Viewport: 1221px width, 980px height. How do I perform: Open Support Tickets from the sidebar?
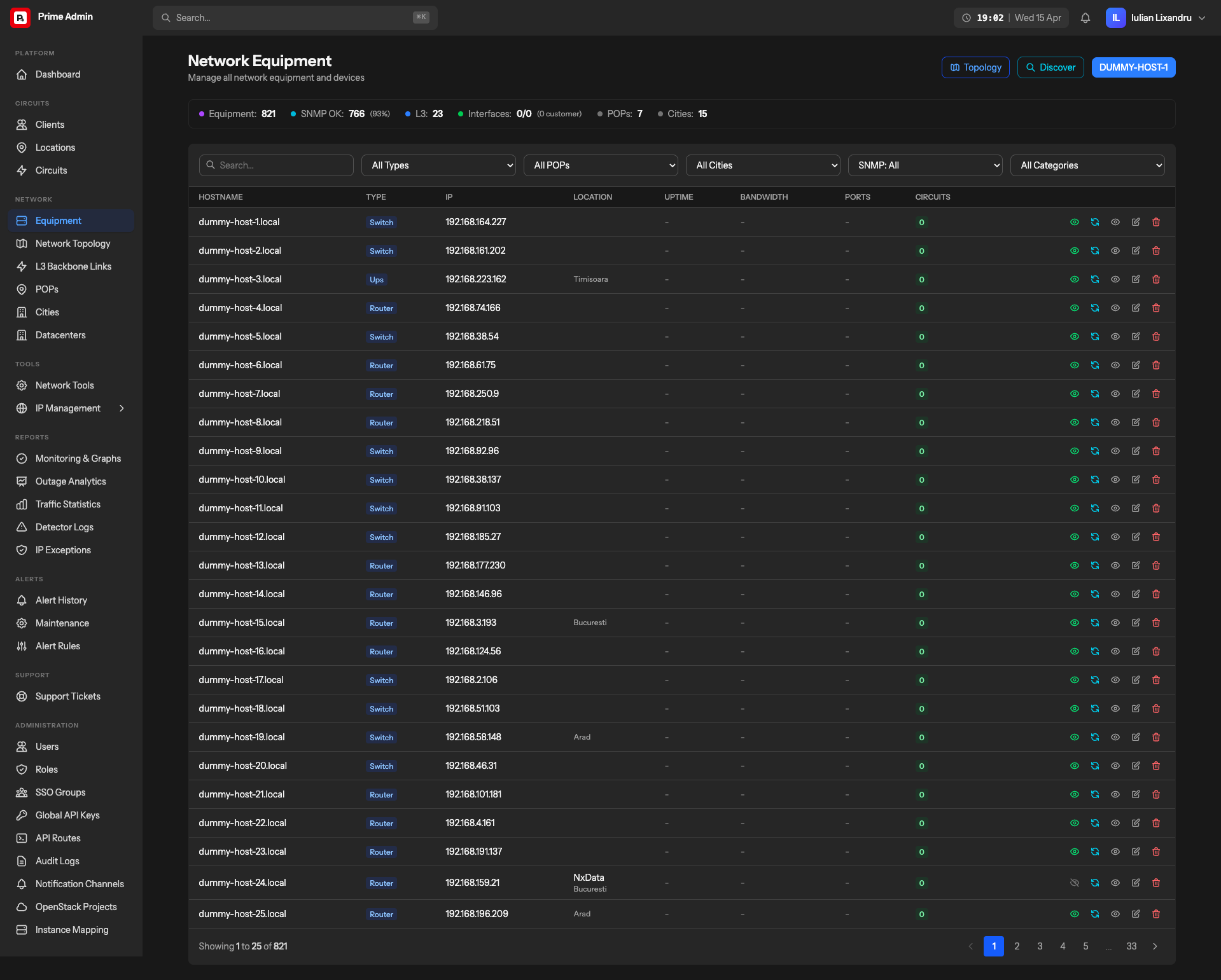coord(67,696)
